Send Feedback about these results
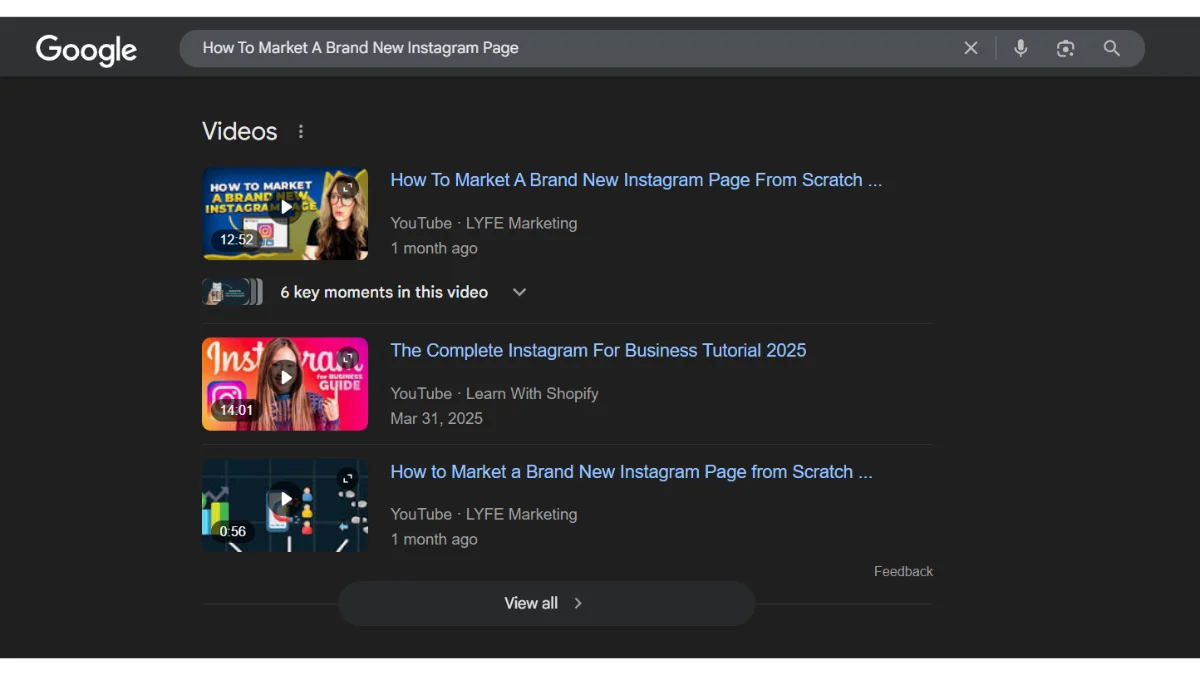 [x=903, y=571]
